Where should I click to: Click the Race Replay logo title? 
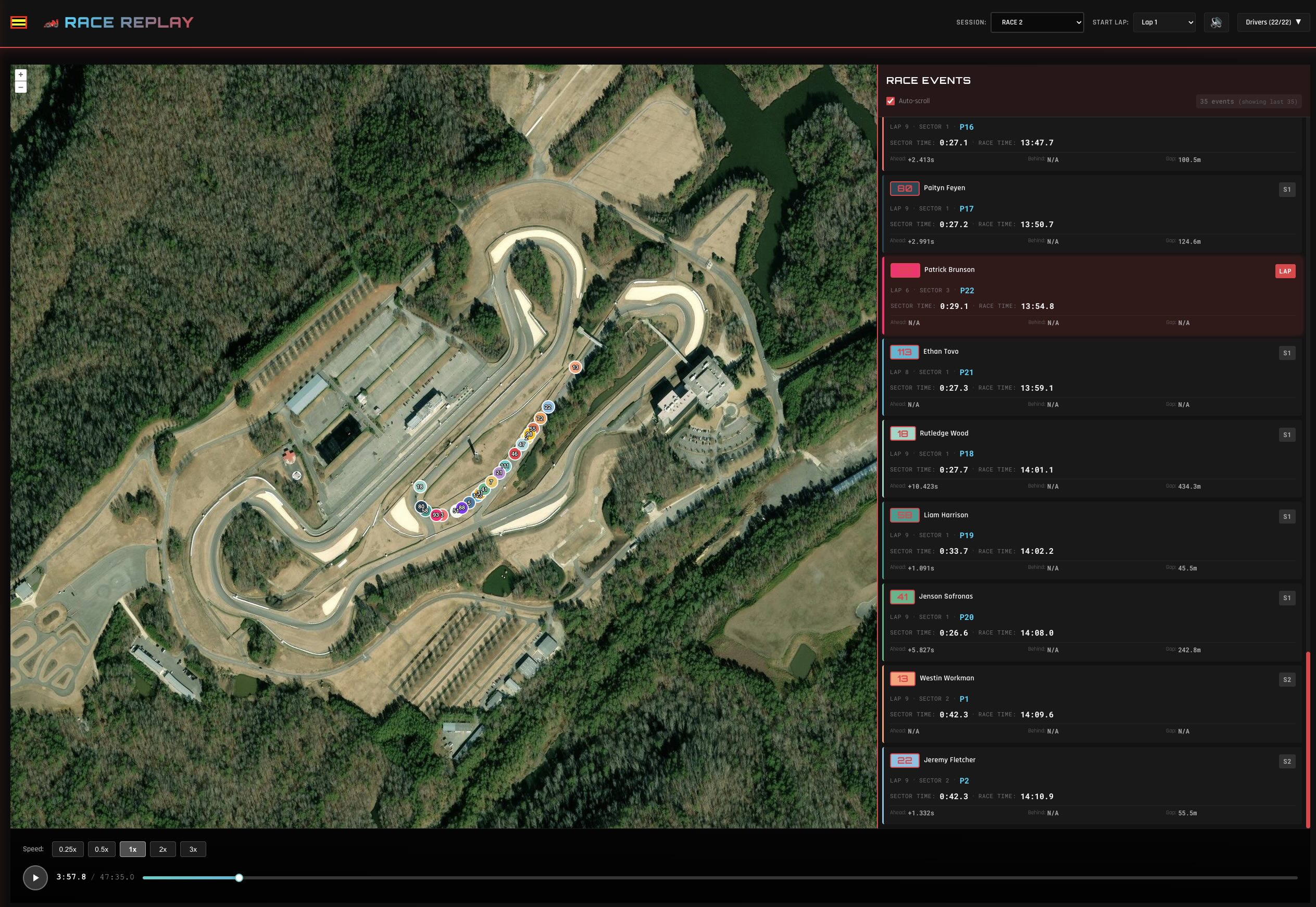pyautogui.click(x=128, y=23)
